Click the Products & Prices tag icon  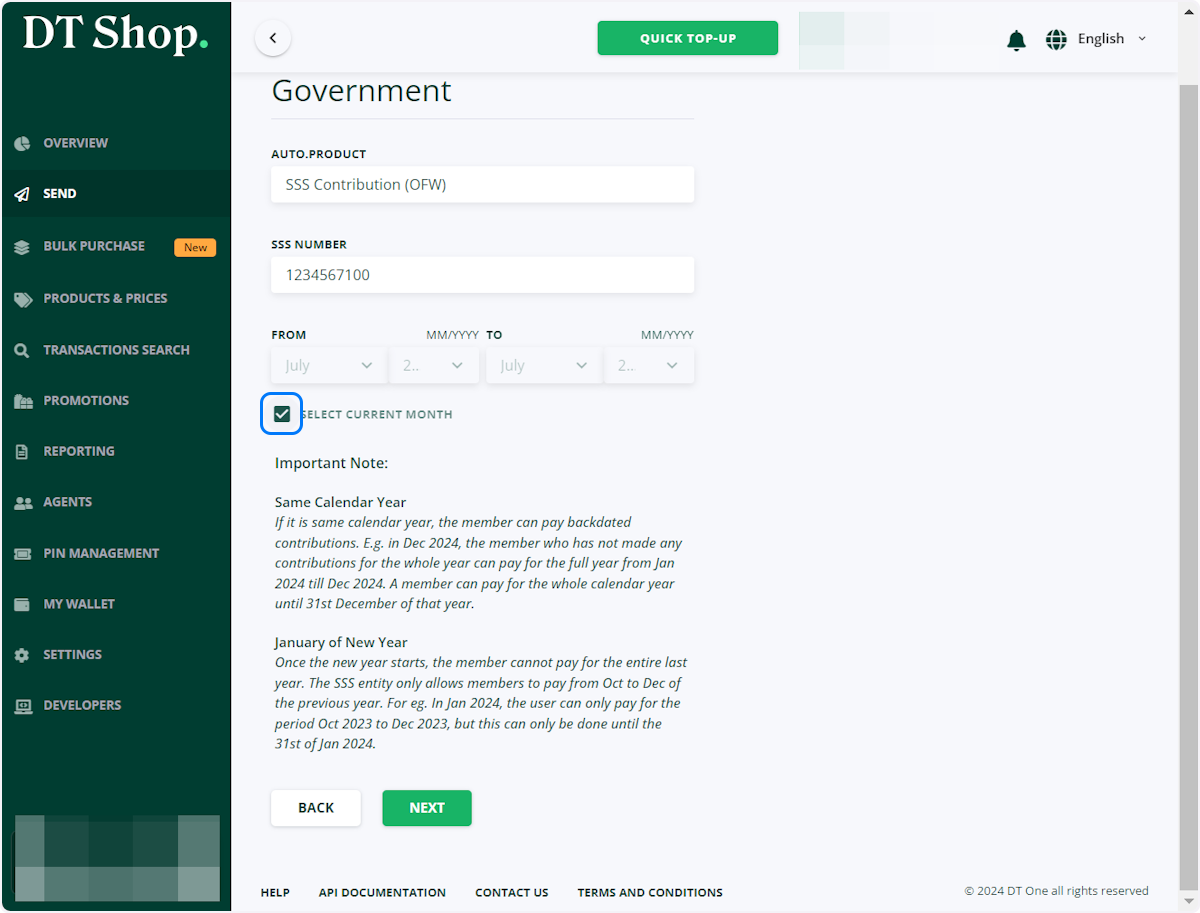[22, 299]
